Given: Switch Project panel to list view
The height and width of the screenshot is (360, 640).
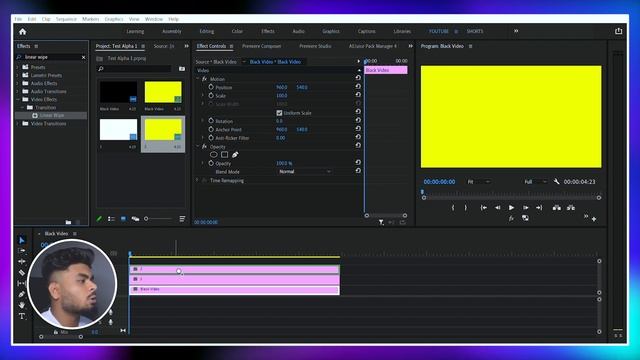Looking at the screenshot, I should pyautogui.click(x=111, y=219).
